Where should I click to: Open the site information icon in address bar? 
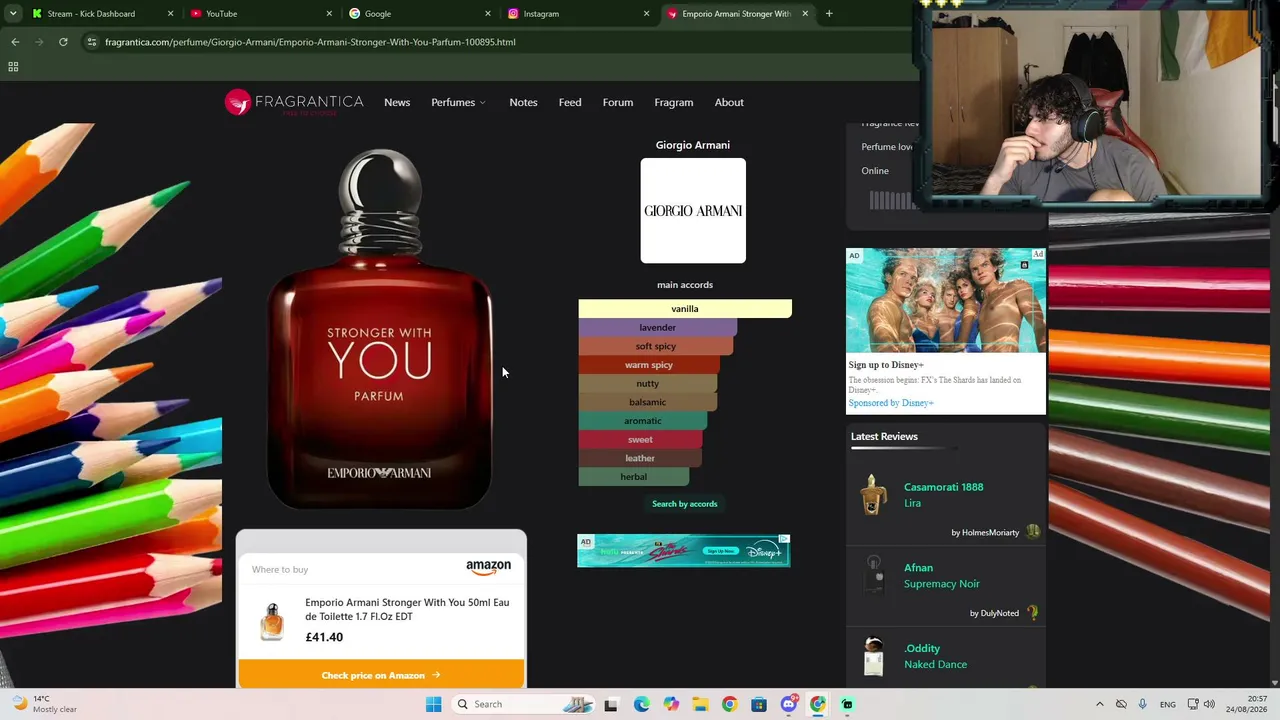point(91,42)
